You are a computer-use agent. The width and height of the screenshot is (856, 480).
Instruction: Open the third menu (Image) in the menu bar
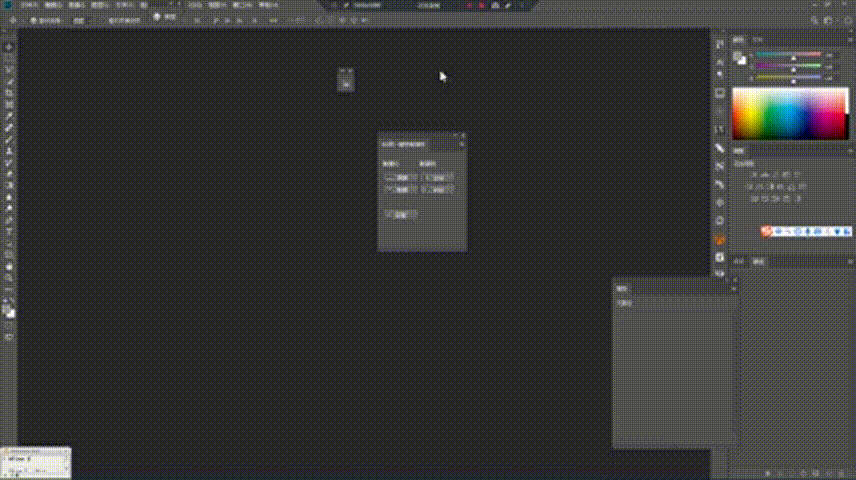click(76, 5)
